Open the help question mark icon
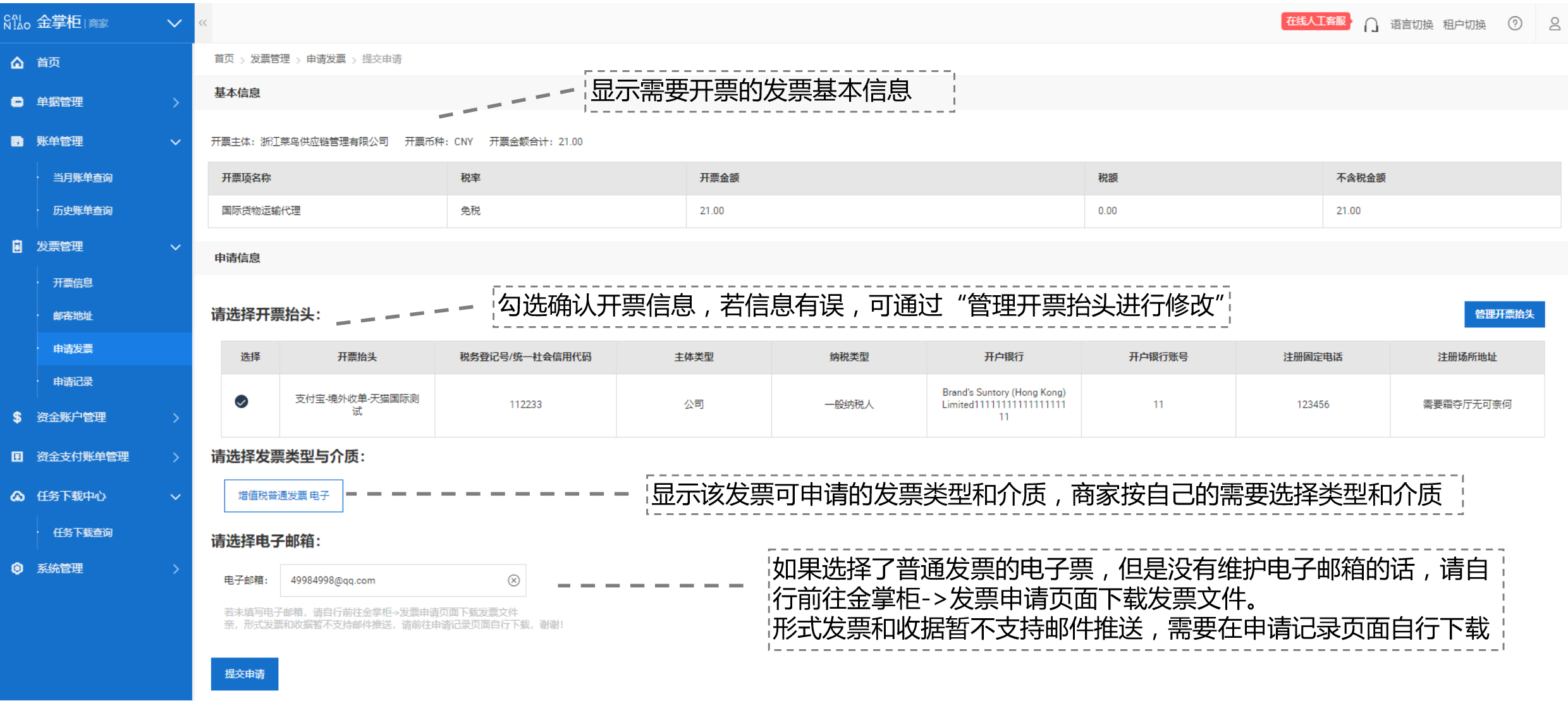The height and width of the screenshot is (701, 1568). 1515,24
